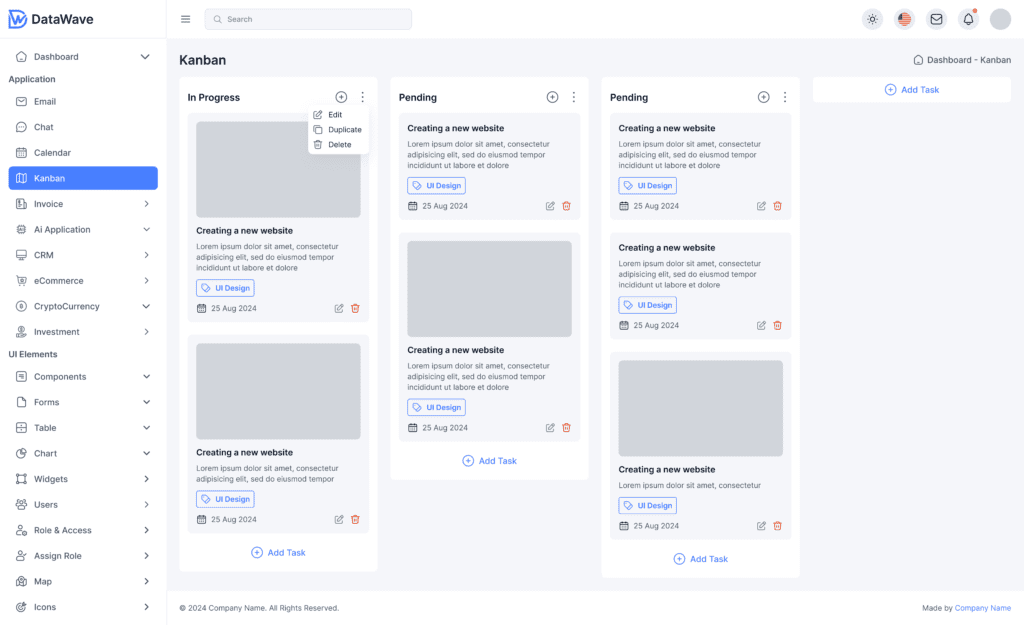Click the hamburger menu to collapse sidebar
The image size is (1024, 625).
[185, 19]
